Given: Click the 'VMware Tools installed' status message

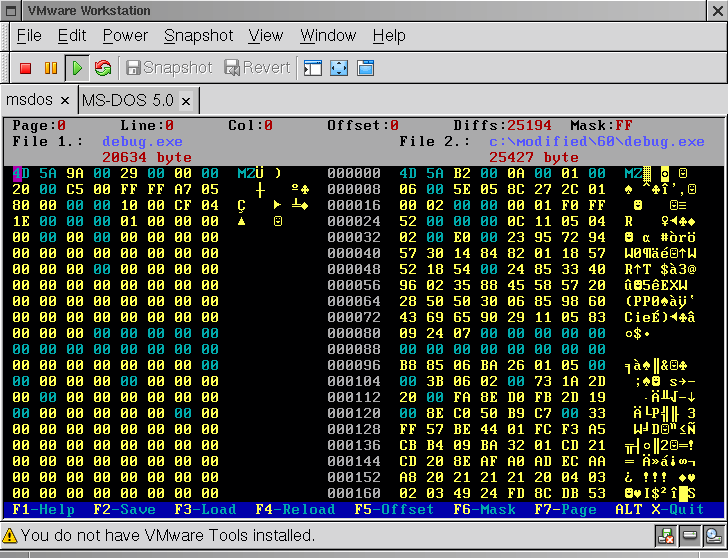Looking at the screenshot, I should point(168,536).
